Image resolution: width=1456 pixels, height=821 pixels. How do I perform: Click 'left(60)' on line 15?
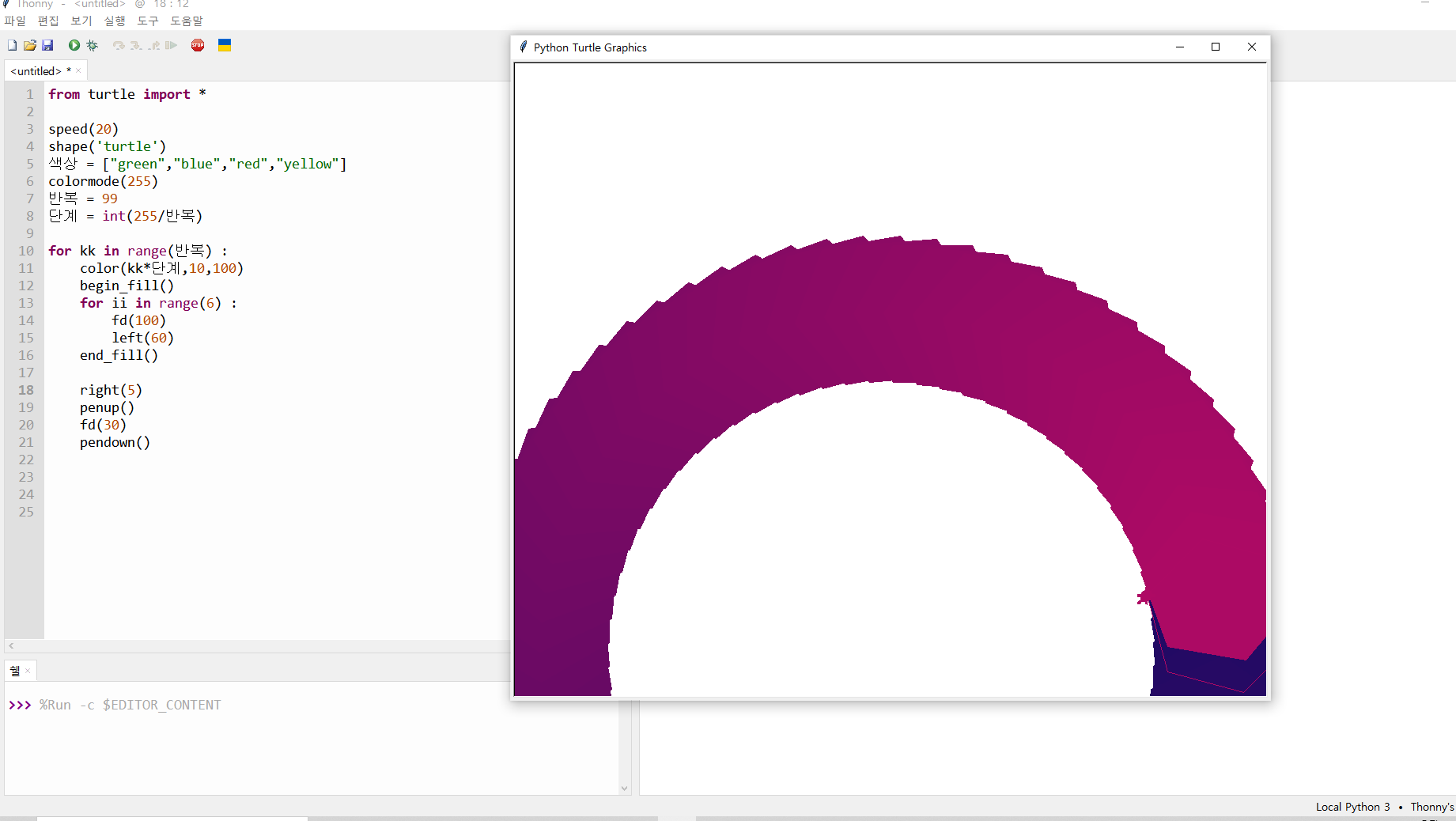(143, 338)
